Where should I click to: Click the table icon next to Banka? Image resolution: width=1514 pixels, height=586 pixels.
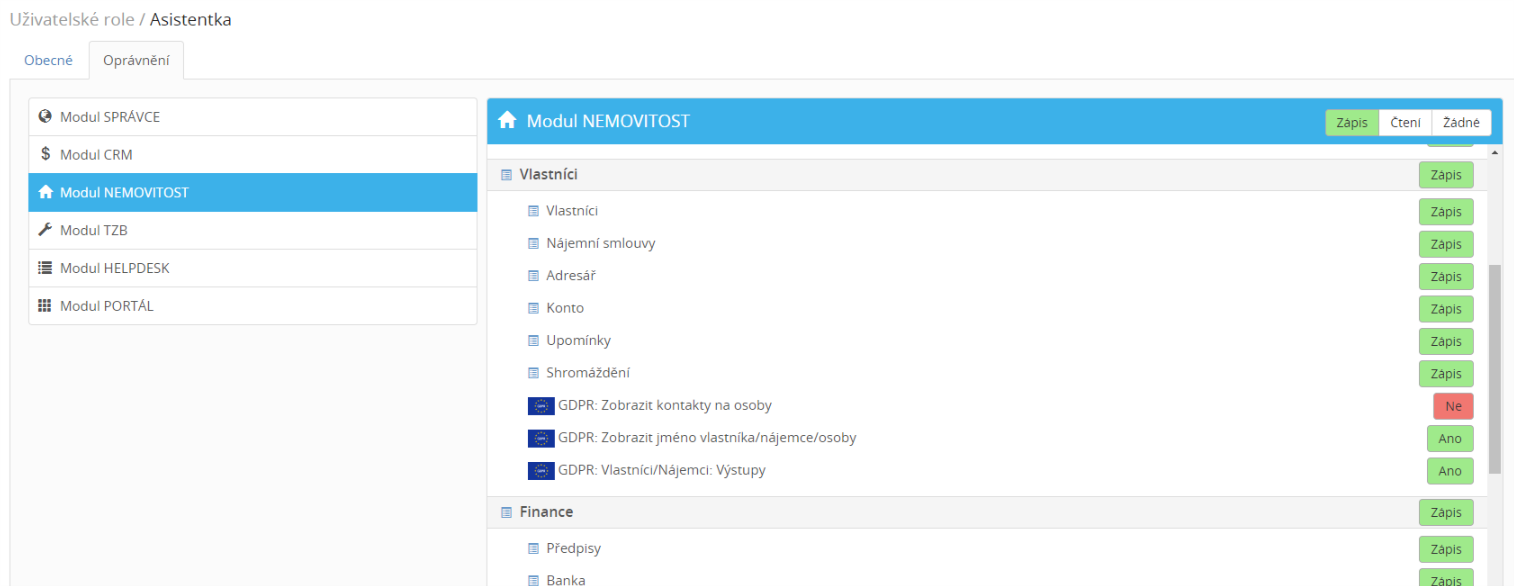coord(533,580)
